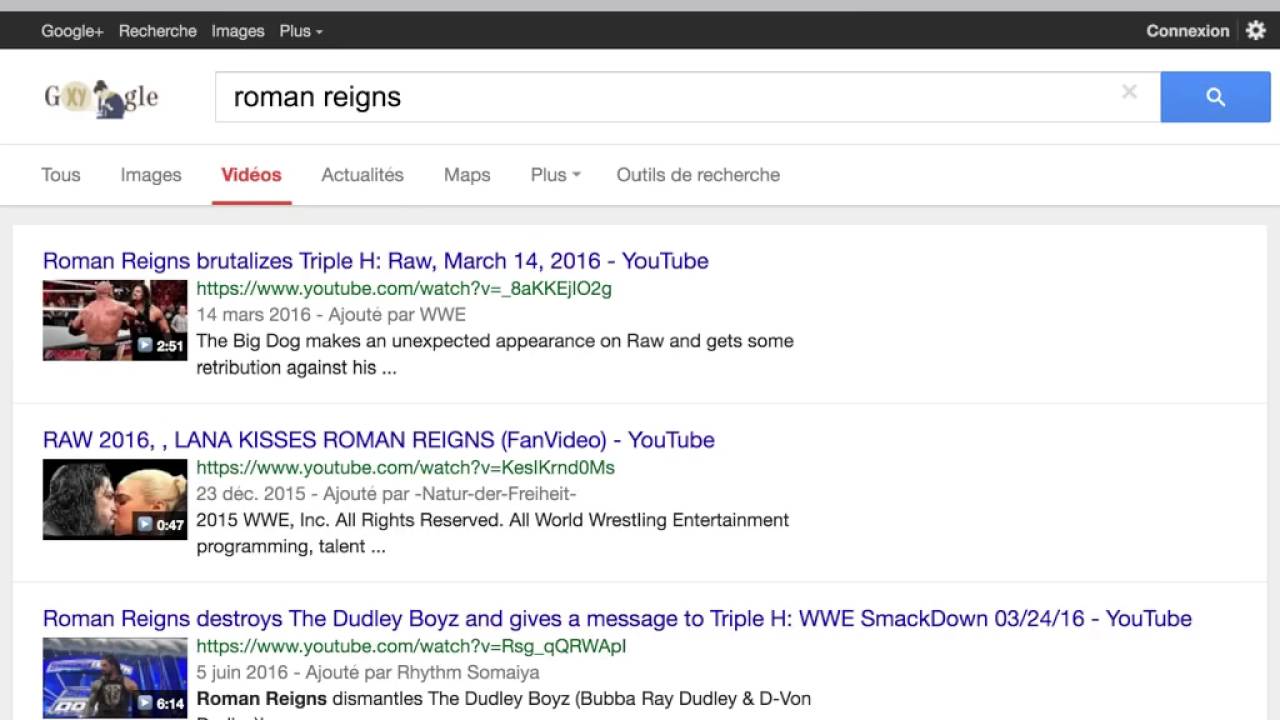The width and height of the screenshot is (1280, 720).
Task: Clear the search box with the X icon
Action: 1129,92
